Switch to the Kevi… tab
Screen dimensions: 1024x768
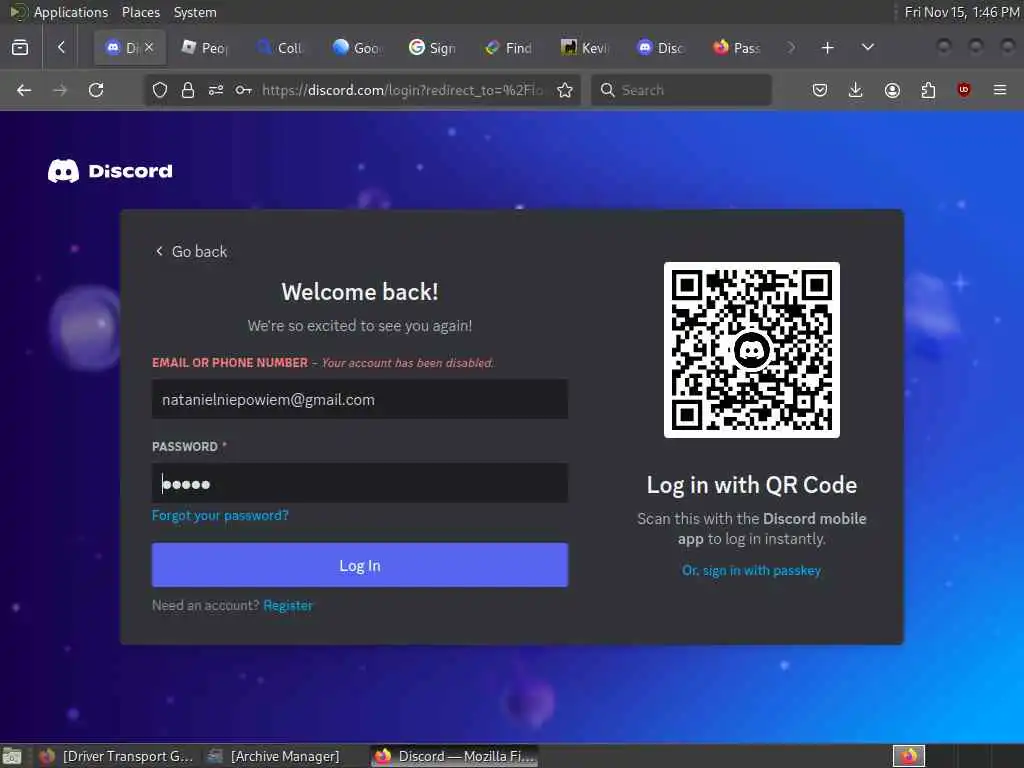pos(584,48)
